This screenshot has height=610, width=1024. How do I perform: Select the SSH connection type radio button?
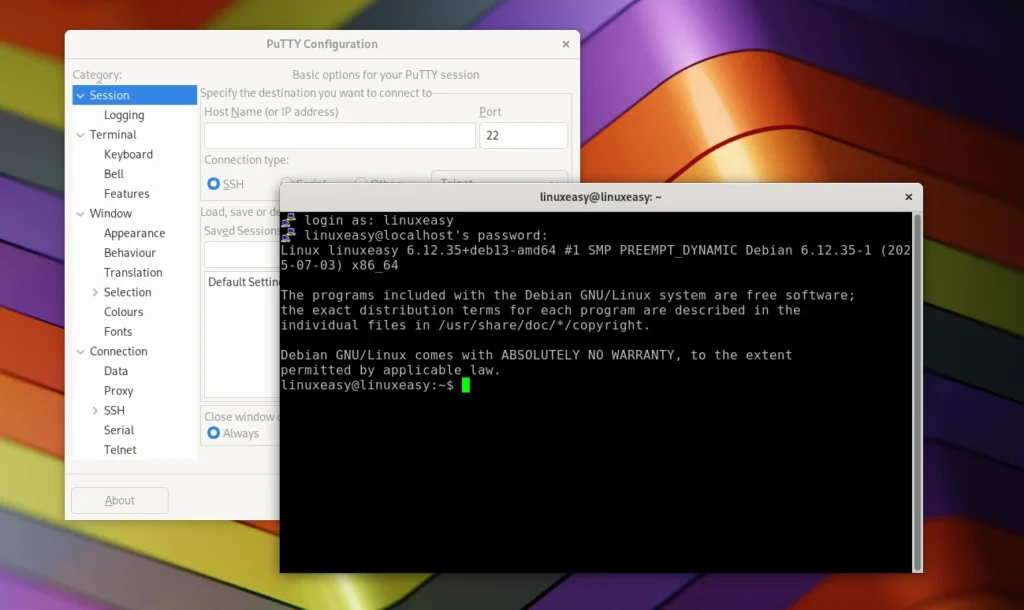click(x=213, y=184)
